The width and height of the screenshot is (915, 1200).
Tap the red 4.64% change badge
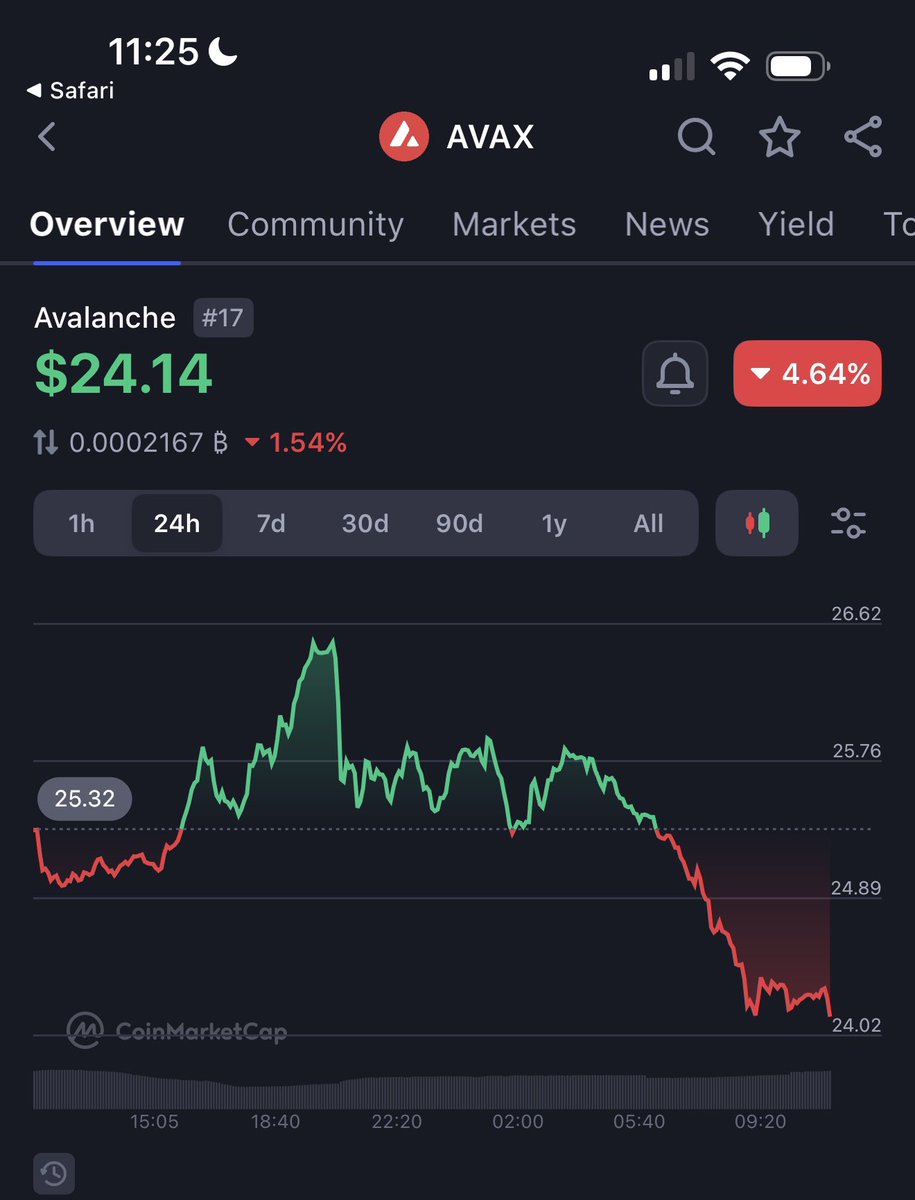(807, 373)
